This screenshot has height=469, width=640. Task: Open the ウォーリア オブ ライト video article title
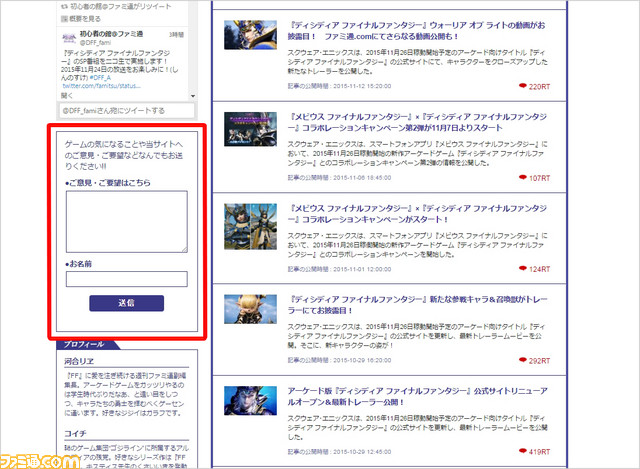coord(416,31)
